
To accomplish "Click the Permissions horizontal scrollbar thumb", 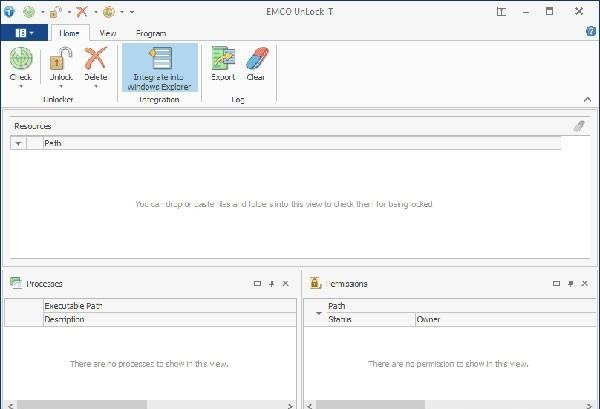I will 370,405.
